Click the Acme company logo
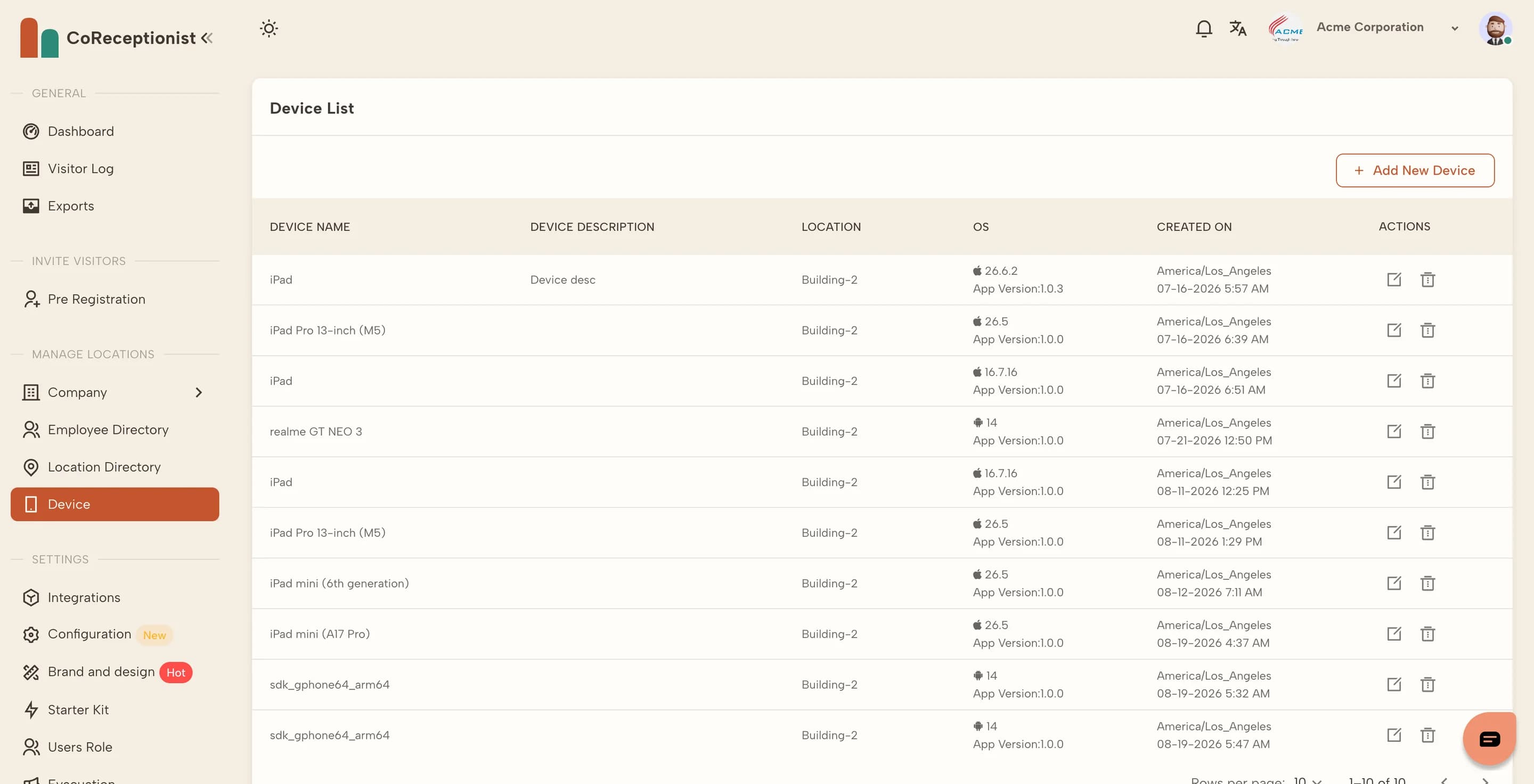1534x784 pixels. pos(1285,28)
